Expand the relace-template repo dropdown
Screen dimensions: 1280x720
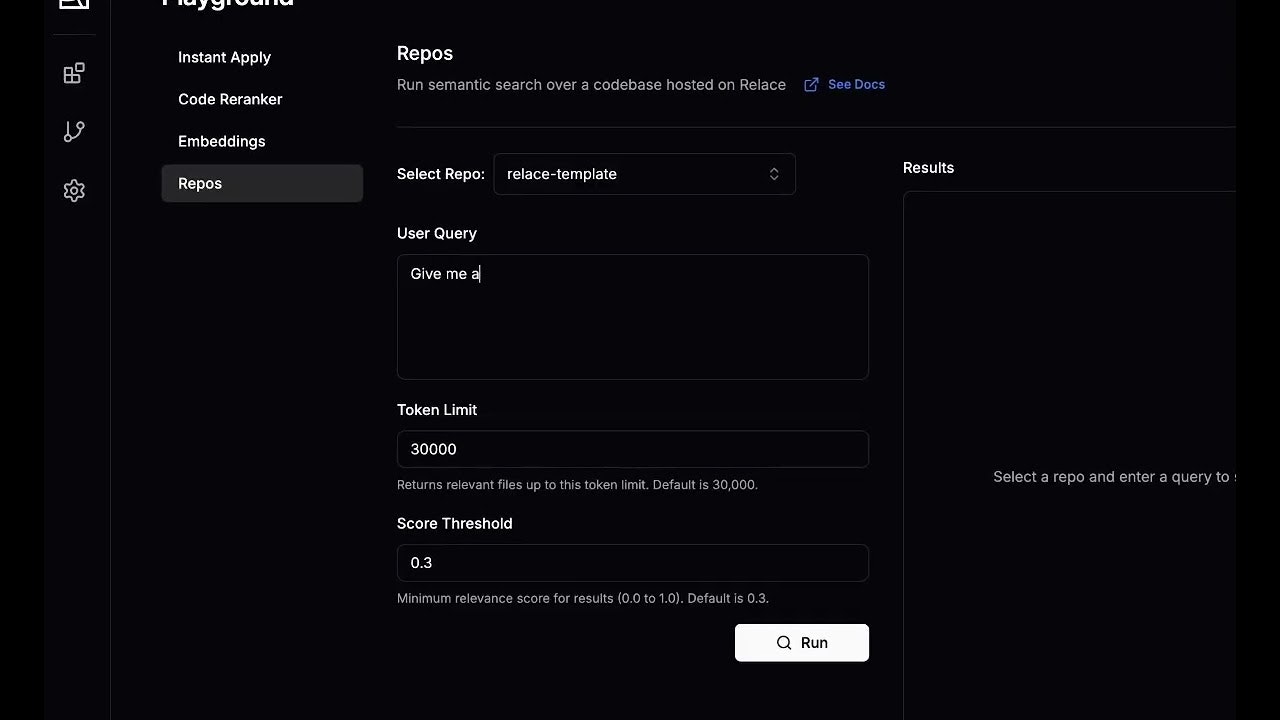pyautogui.click(x=643, y=174)
